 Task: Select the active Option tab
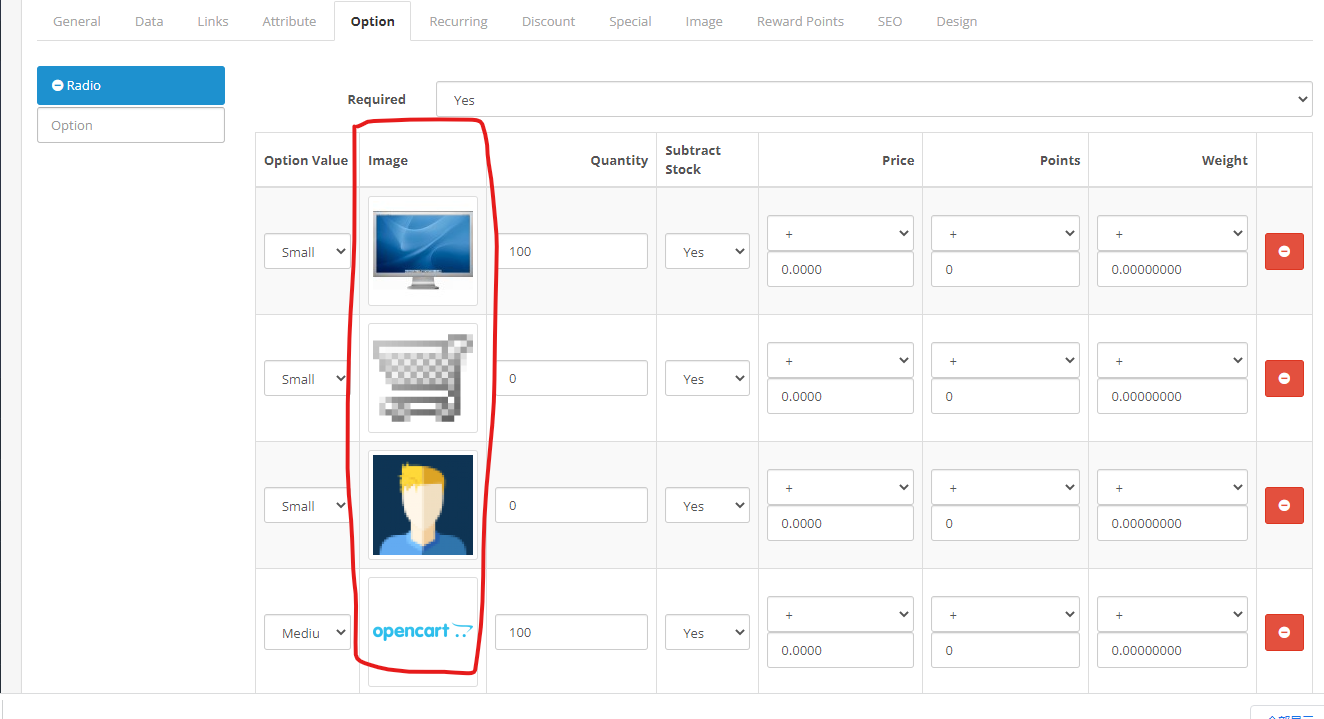[372, 21]
